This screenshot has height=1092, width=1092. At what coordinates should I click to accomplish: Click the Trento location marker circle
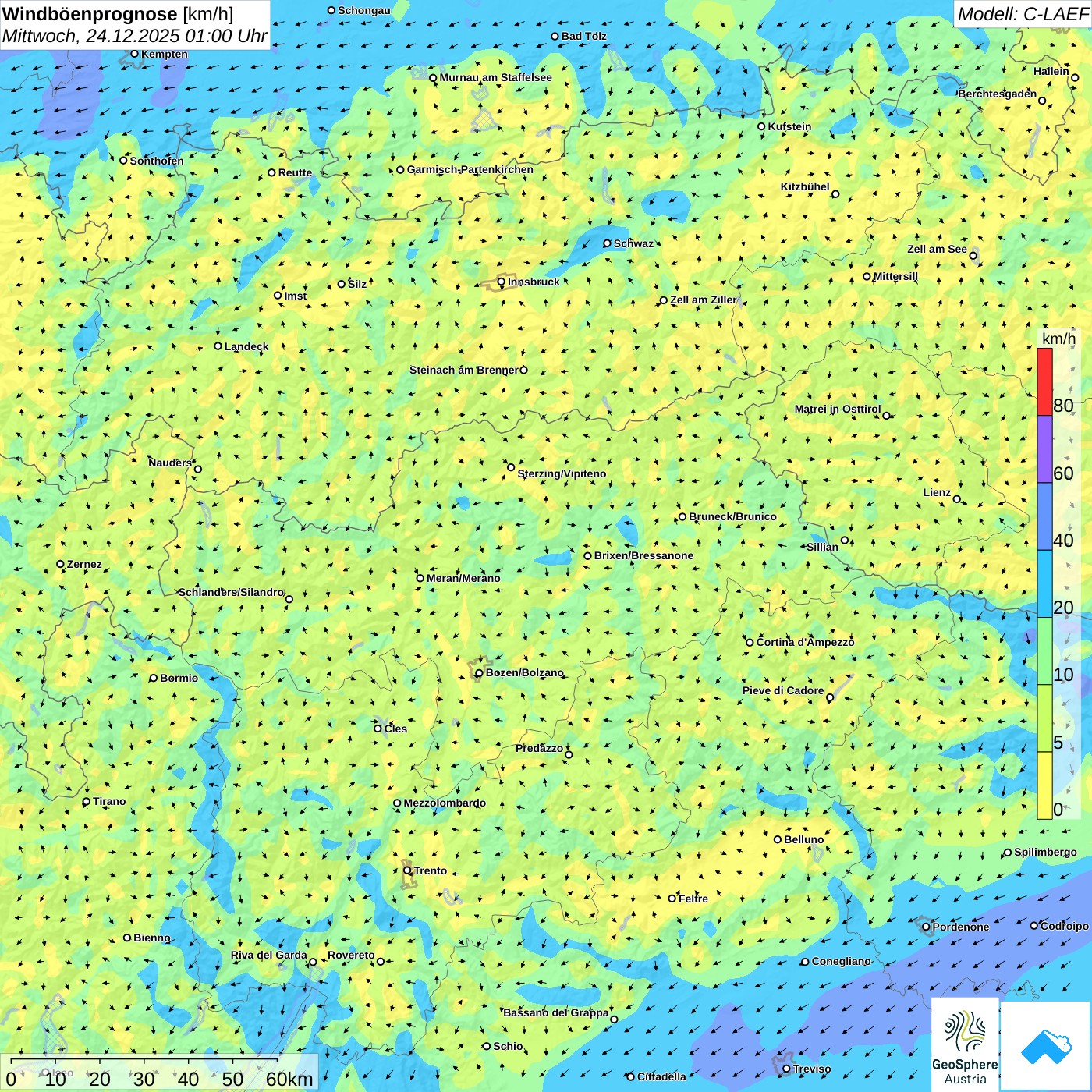[407, 870]
